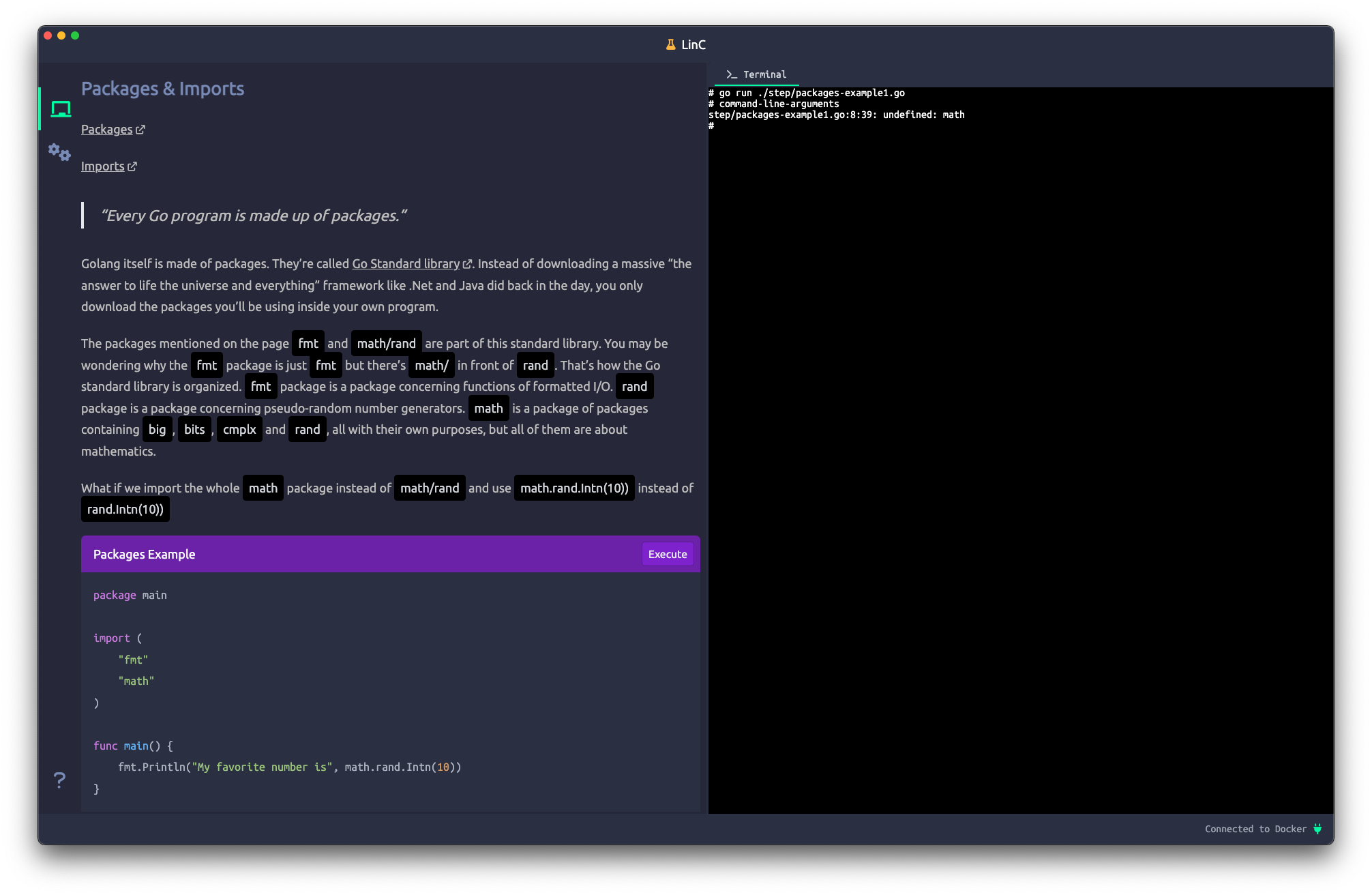Click the Packages Example header bar
Image resolution: width=1372 pixels, height=895 pixels.
coord(361,554)
